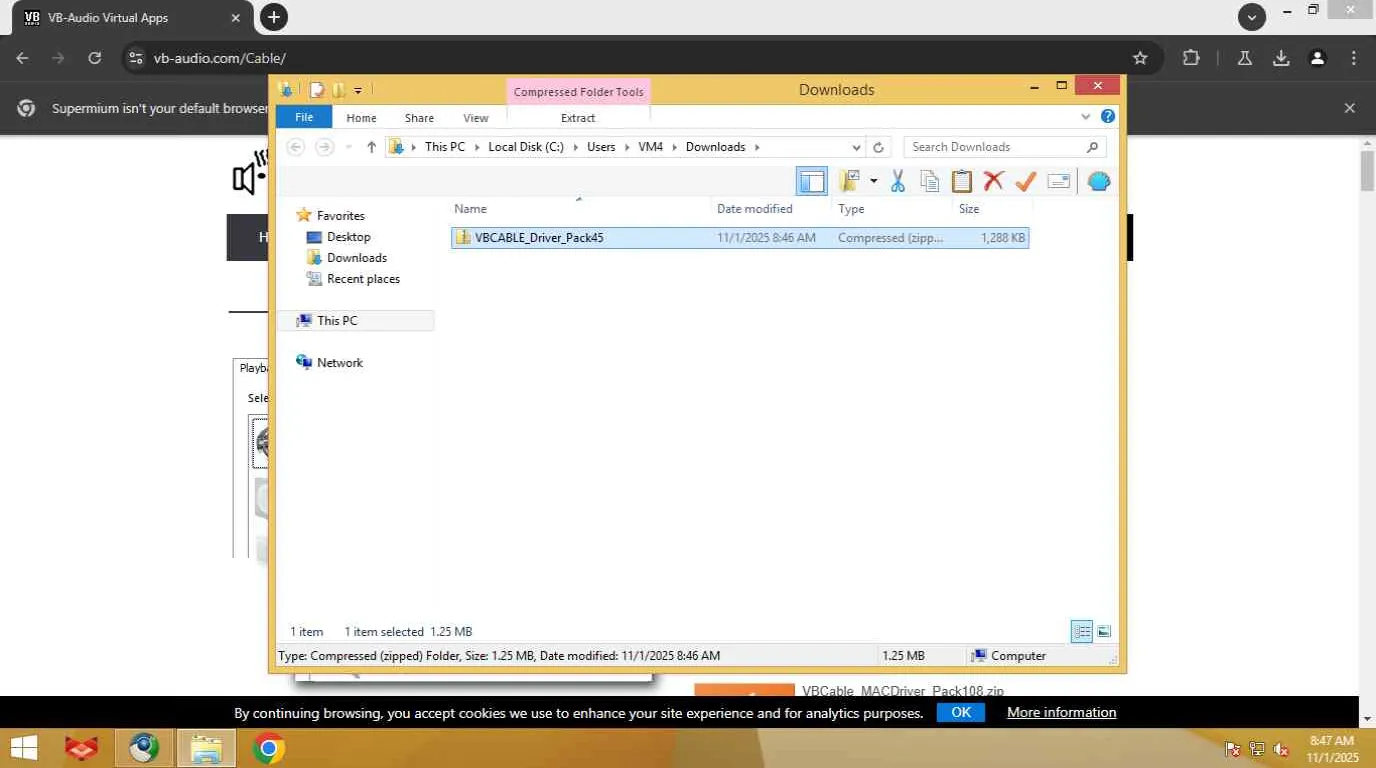Open the browser three-dot menu
The height and width of the screenshot is (768, 1376).
(1354, 58)
